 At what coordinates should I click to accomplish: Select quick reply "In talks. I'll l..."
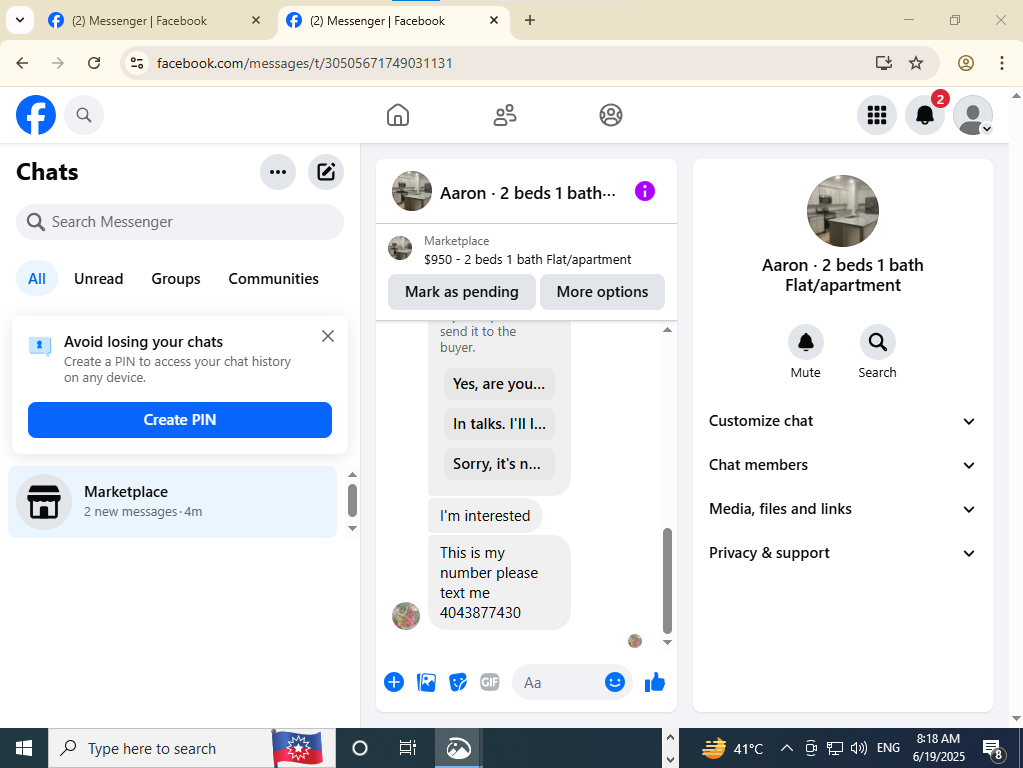(x=499, y=423)
